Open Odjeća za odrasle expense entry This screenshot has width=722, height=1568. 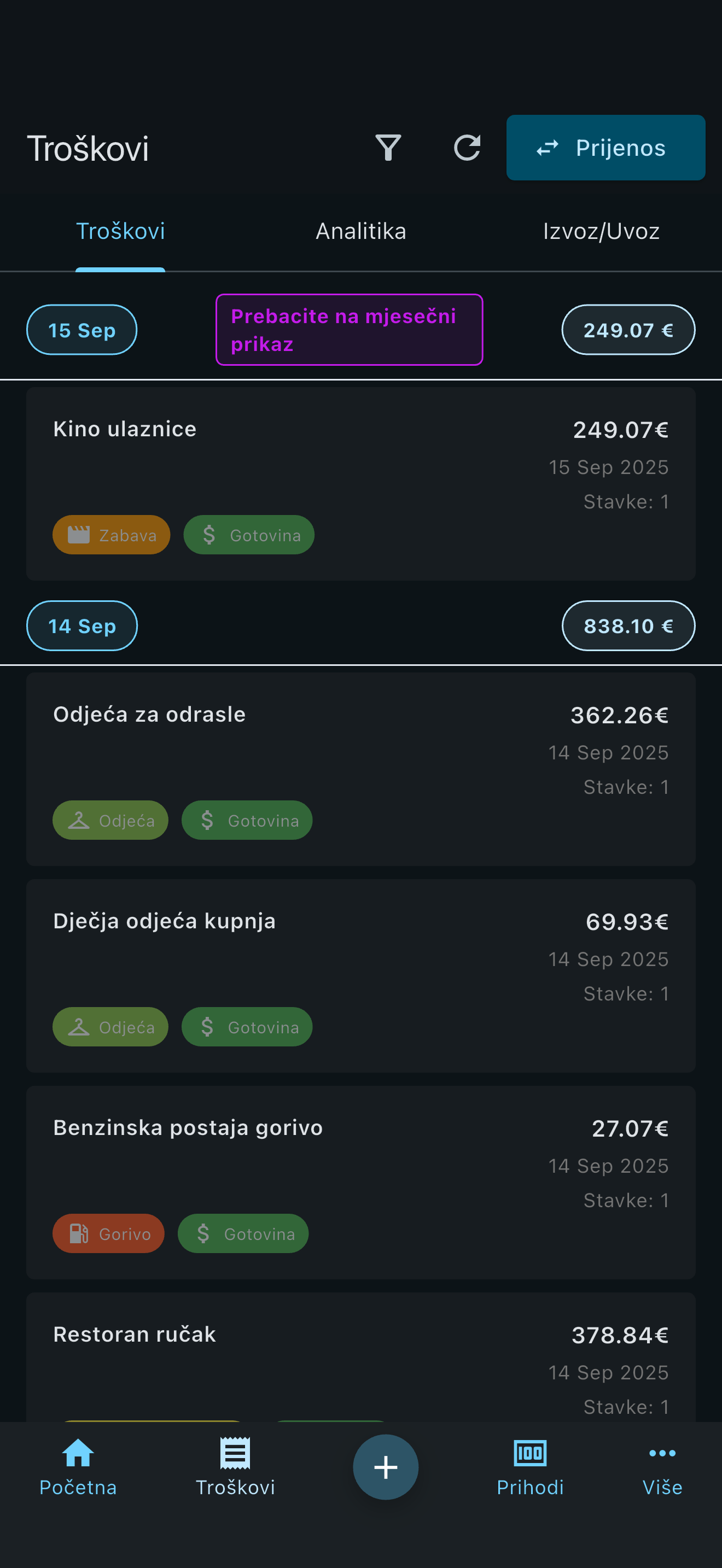[360, 748]
